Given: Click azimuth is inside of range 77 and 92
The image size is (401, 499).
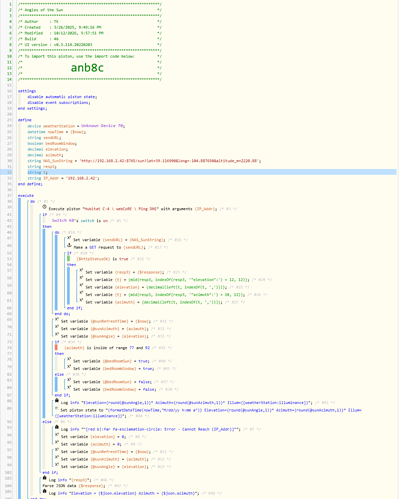Looking at the screenshot, I should 107,348.
